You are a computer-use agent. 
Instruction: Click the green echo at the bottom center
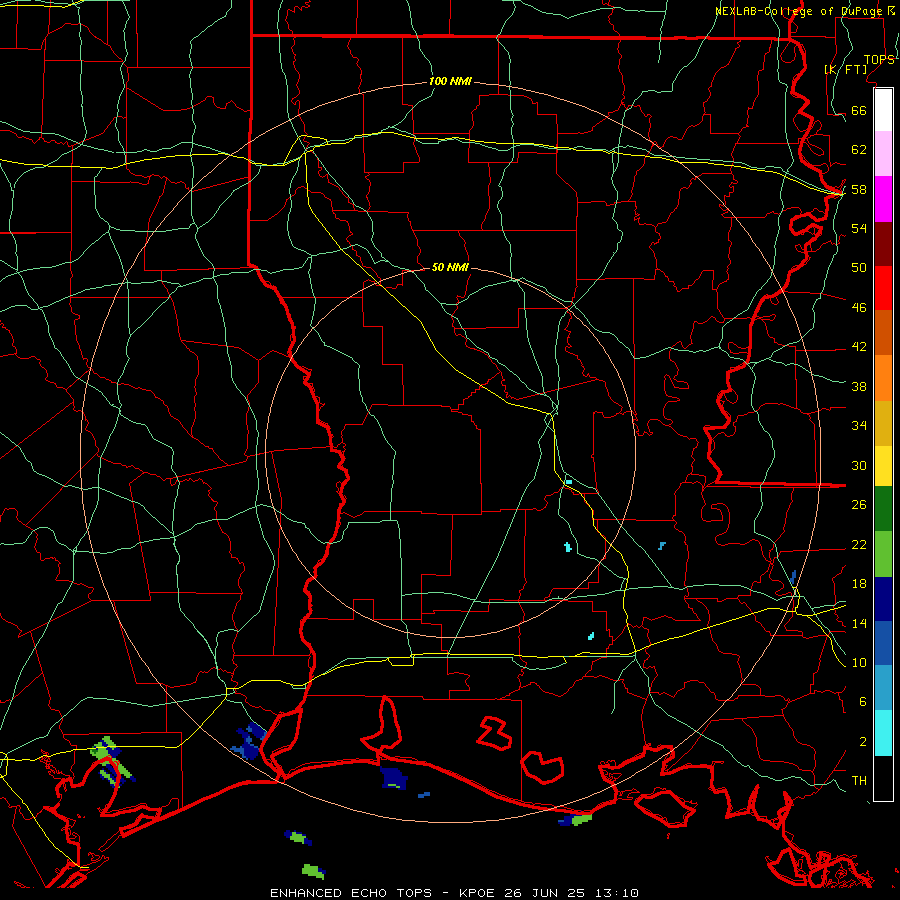313,871
